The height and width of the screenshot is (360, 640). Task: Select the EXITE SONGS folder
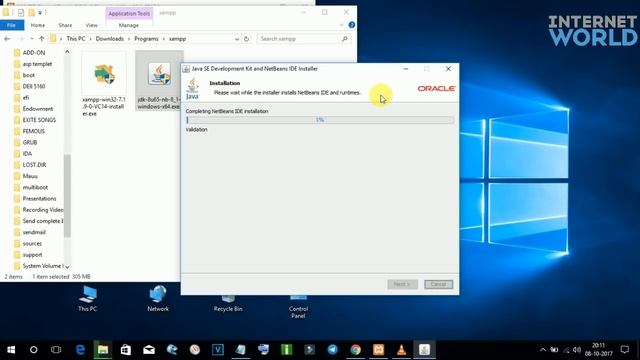point(39,120)
